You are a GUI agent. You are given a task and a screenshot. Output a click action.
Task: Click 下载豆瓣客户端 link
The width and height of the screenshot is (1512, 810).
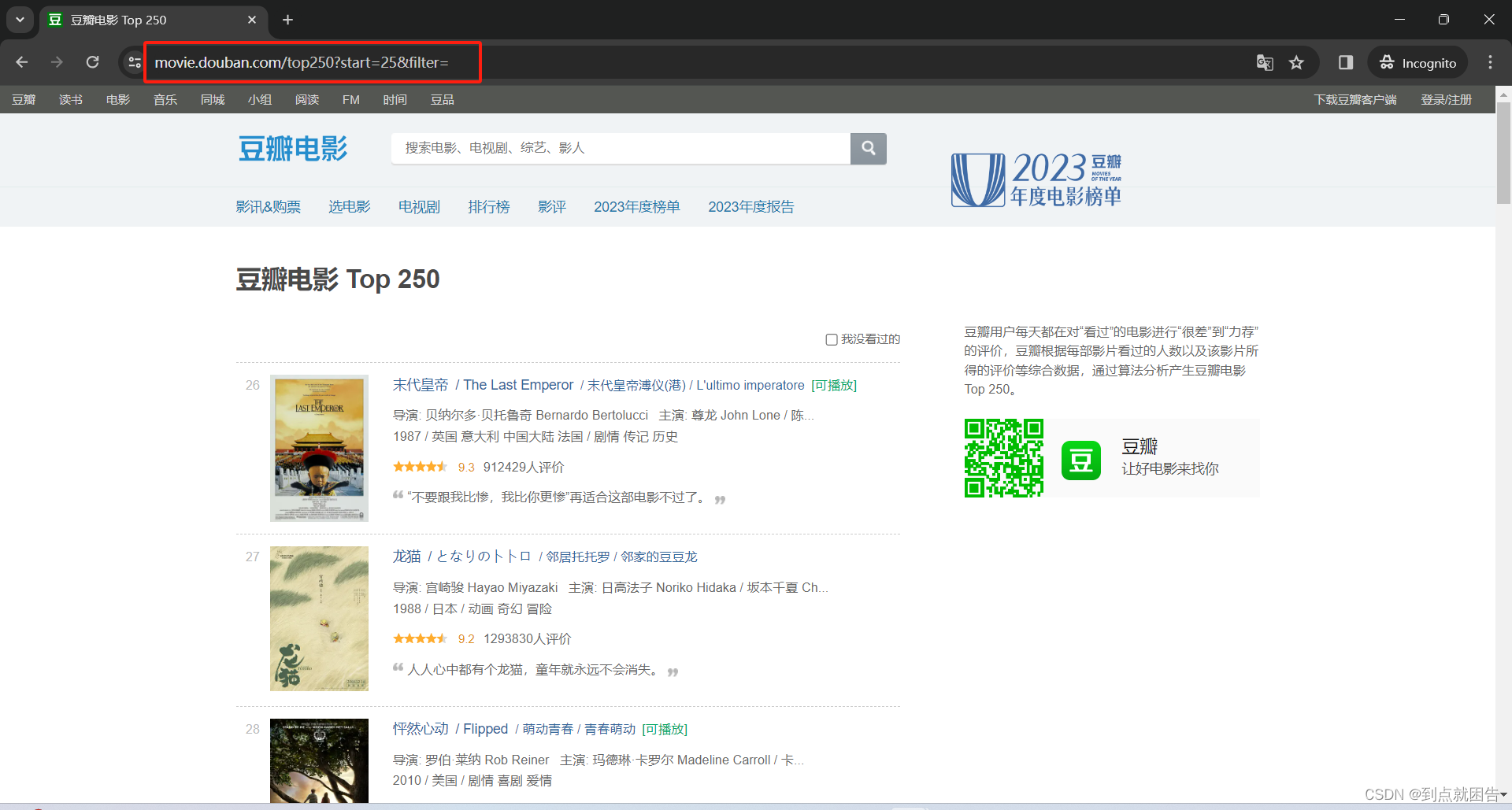[x=1355, y=100]
